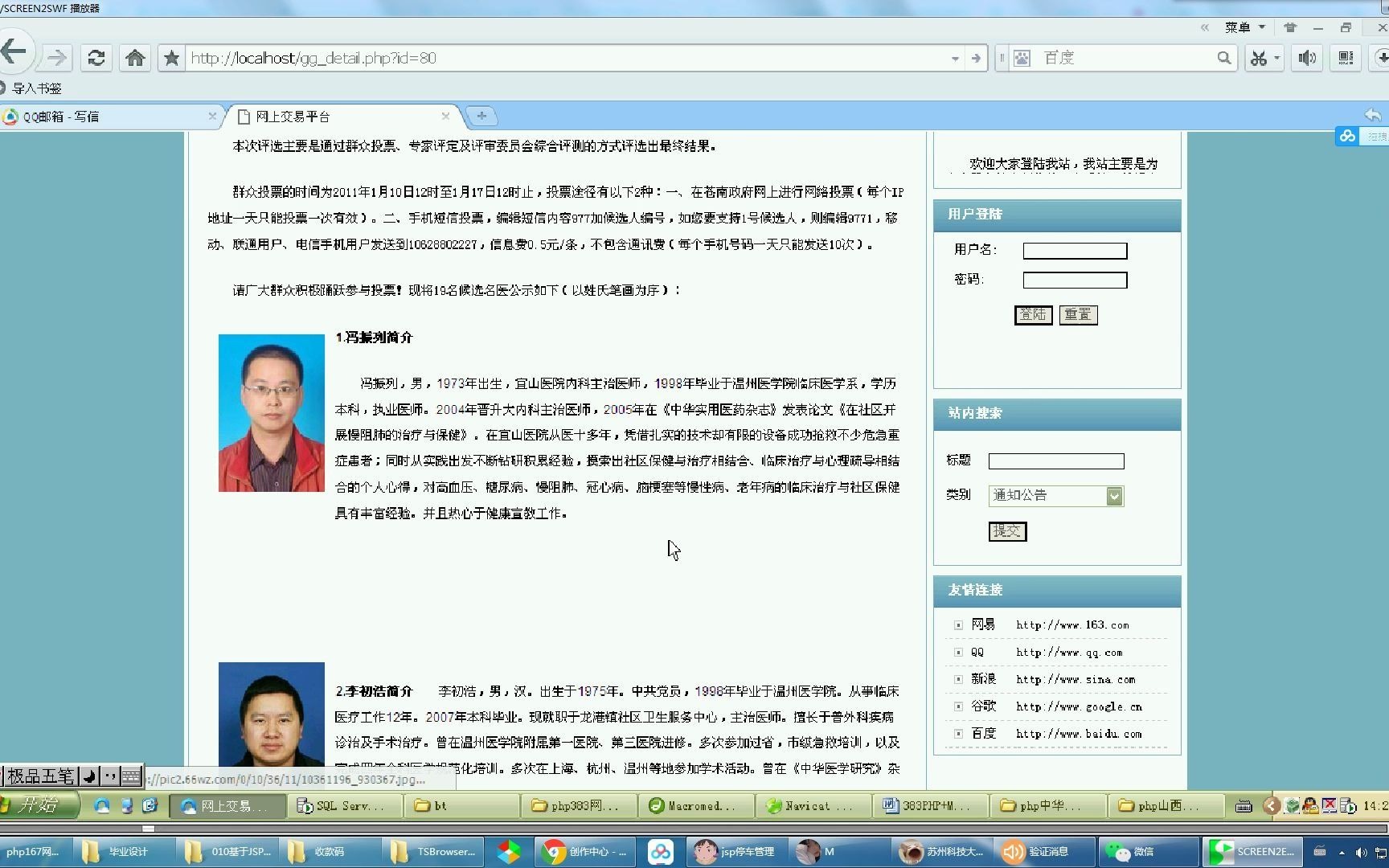Close the QQ邮箱 tab with its X
Screen dimensions: 1389x868
[212, 116]
